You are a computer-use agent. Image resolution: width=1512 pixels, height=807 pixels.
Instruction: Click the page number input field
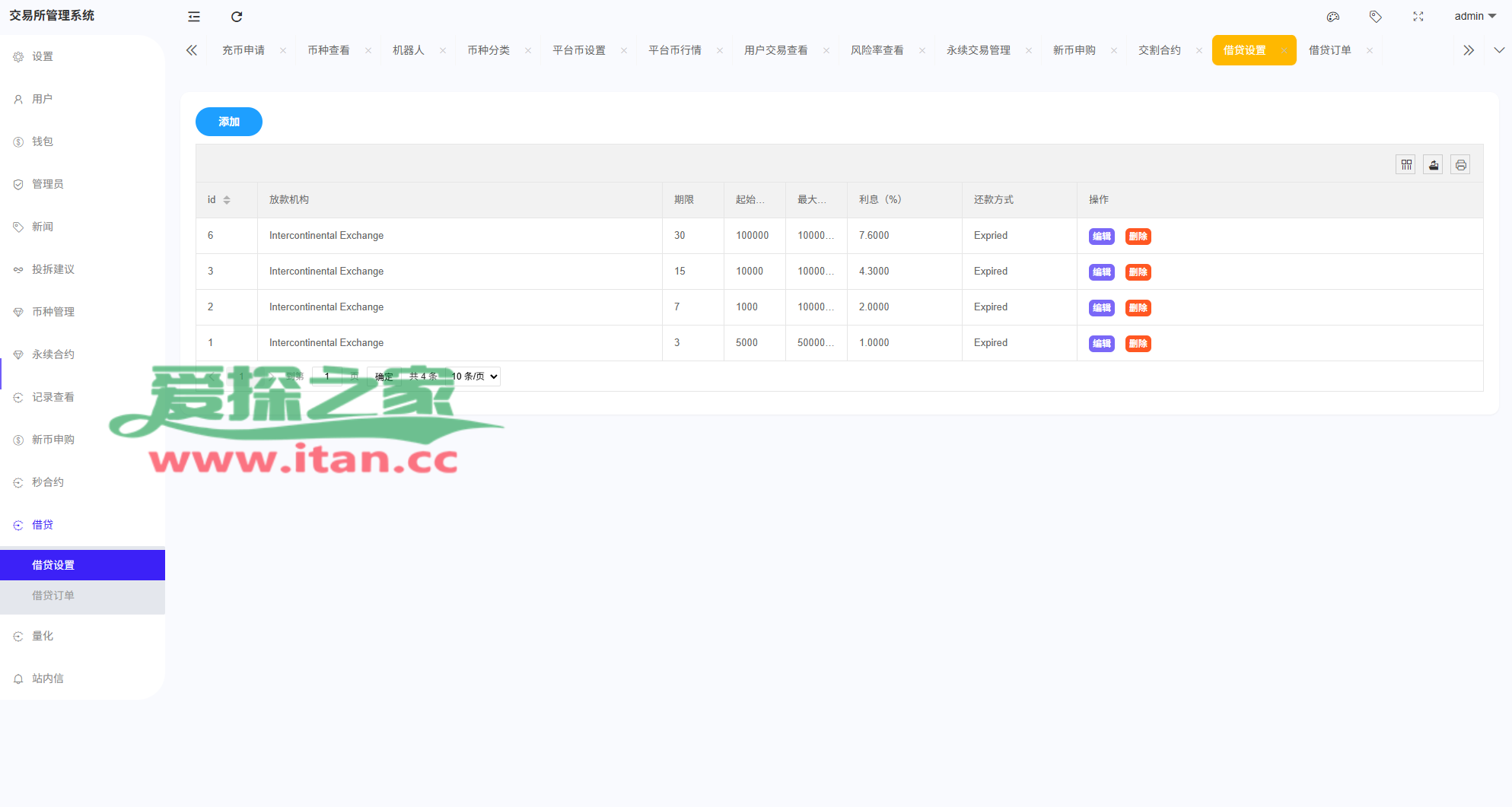click(327, 376)
